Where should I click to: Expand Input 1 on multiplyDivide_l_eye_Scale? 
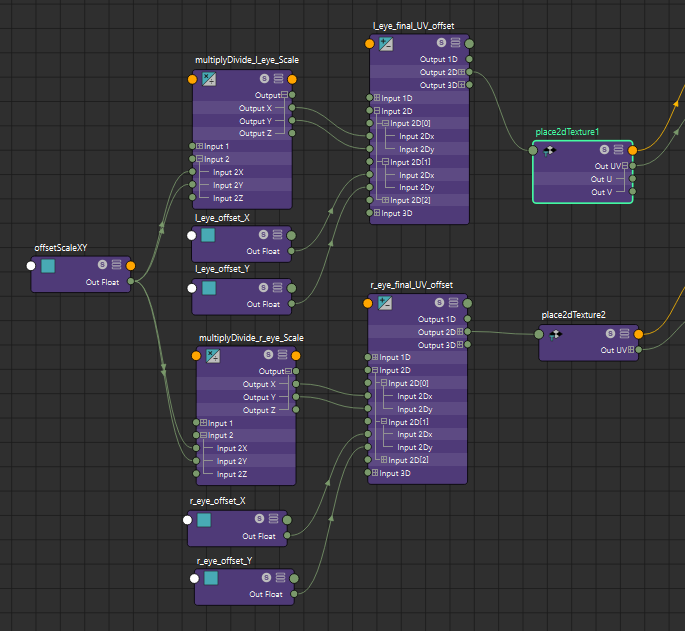pyautogui.click(x=200, y=146)
